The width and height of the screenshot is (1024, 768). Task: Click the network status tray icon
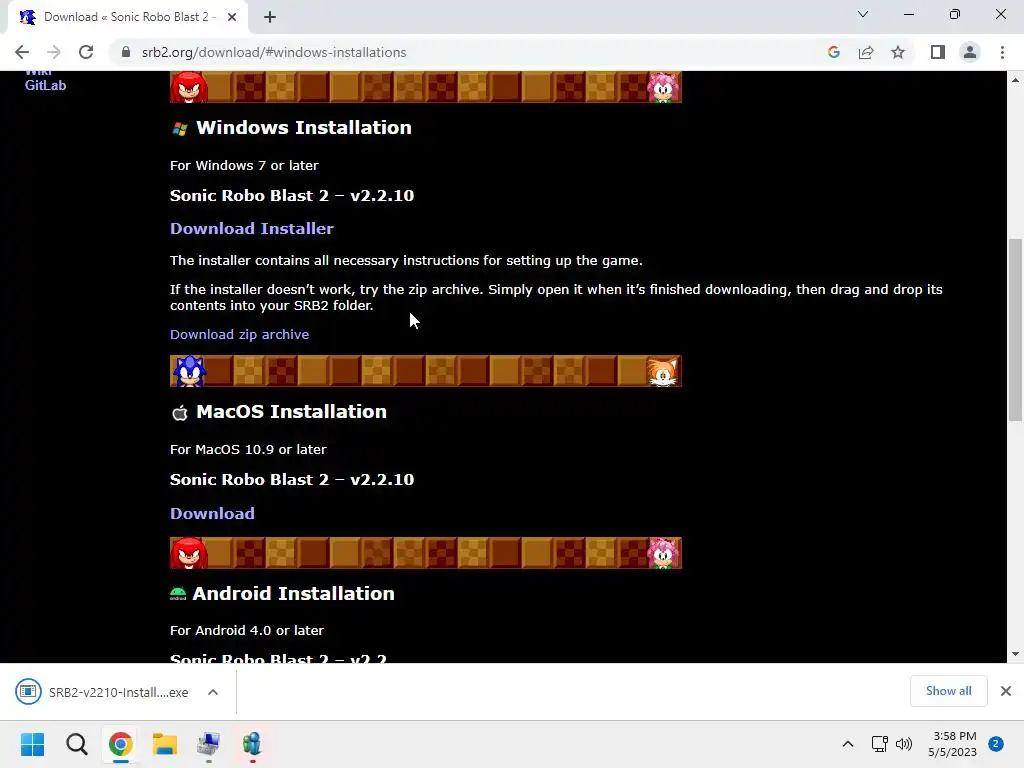[880, 744]
